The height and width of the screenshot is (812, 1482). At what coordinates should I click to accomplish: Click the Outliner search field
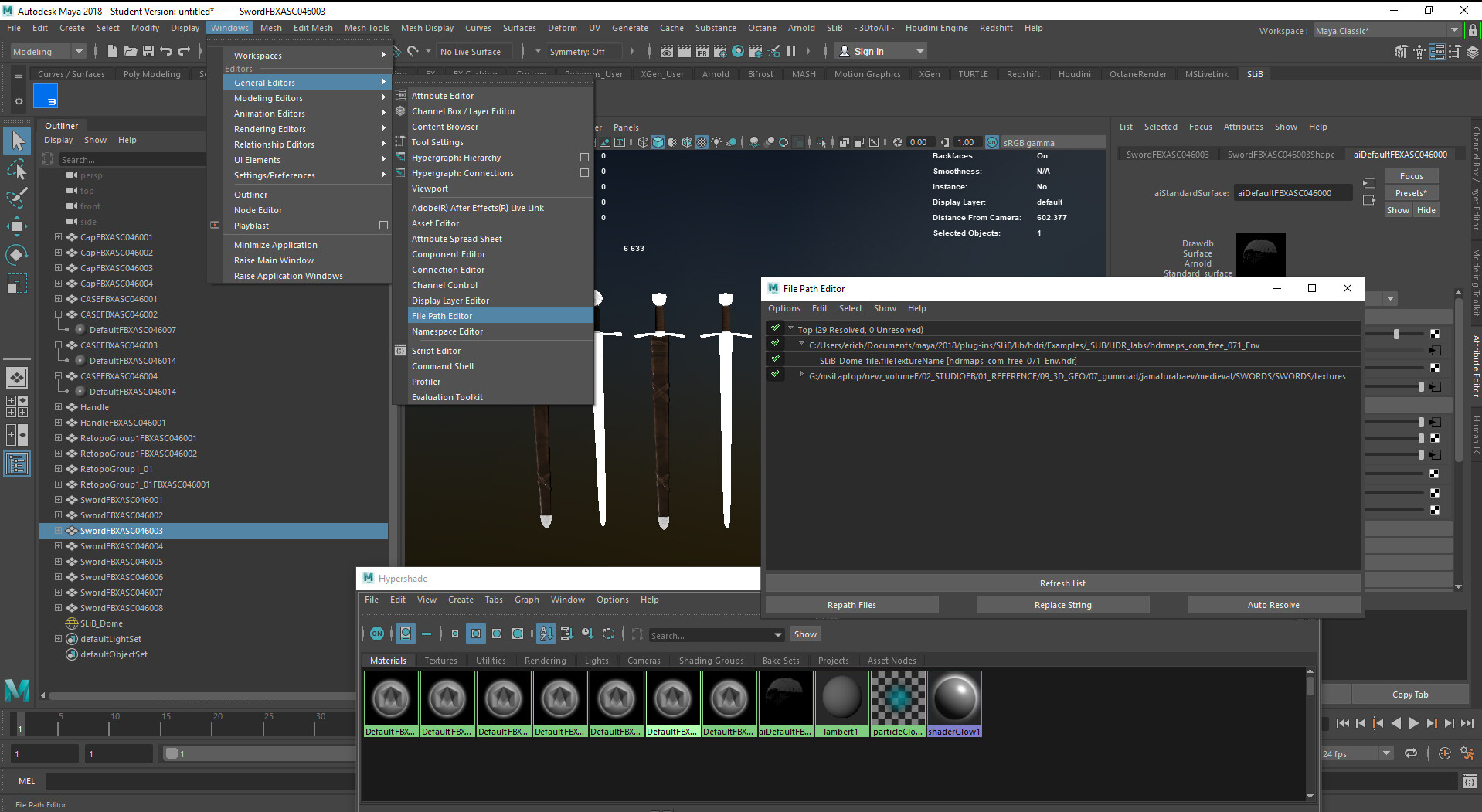coord(131,160)
